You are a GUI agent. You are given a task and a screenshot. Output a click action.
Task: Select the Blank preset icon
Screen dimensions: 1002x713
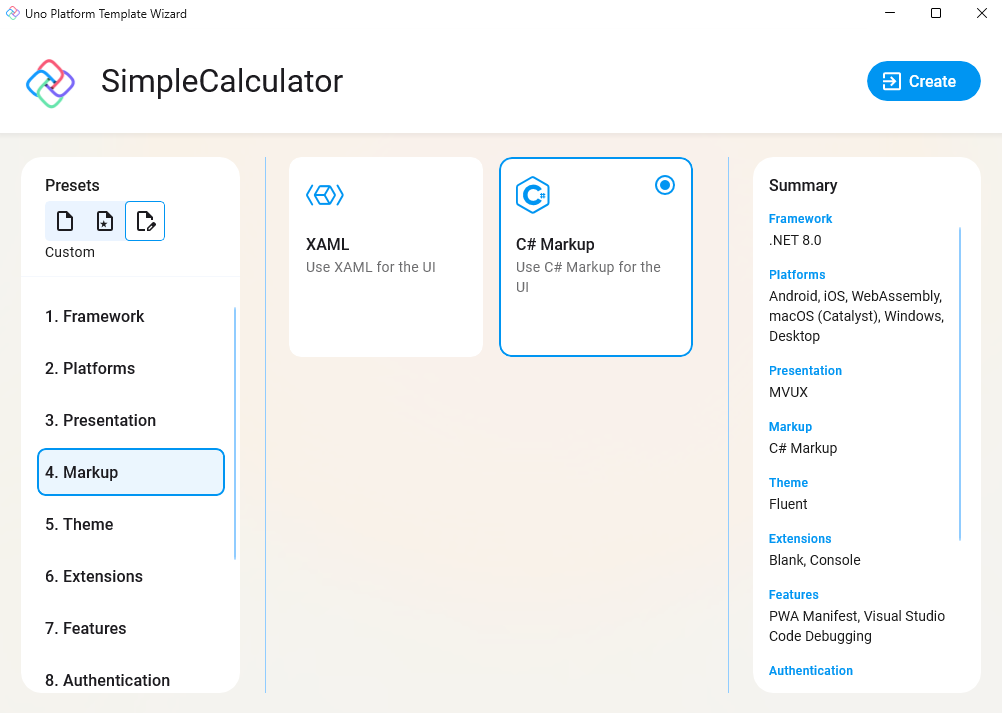(65, 221)
